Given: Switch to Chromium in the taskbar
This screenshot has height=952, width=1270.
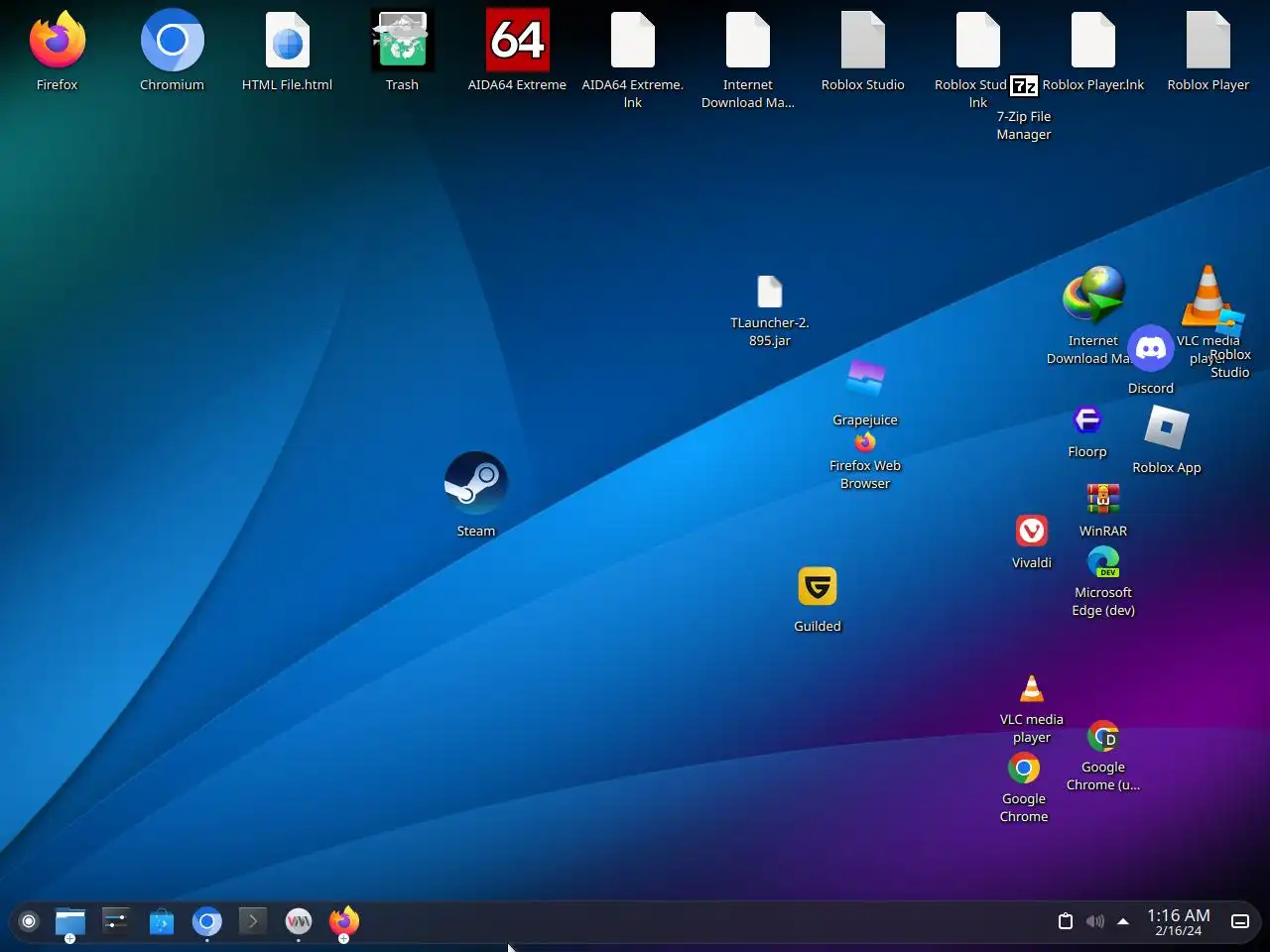Looking at the screenshot, I should [x=207, y=922].
